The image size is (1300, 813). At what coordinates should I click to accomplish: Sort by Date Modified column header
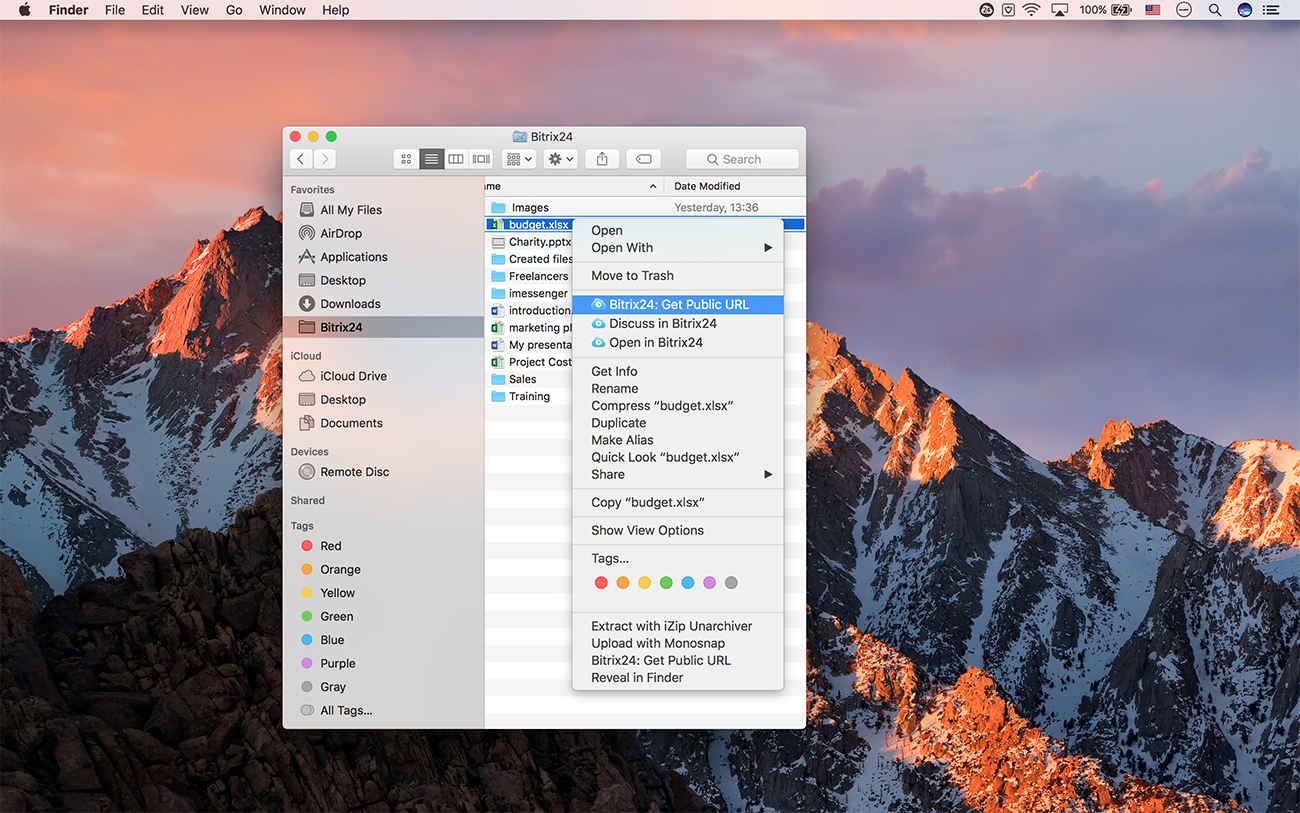(x=707, y=186)
